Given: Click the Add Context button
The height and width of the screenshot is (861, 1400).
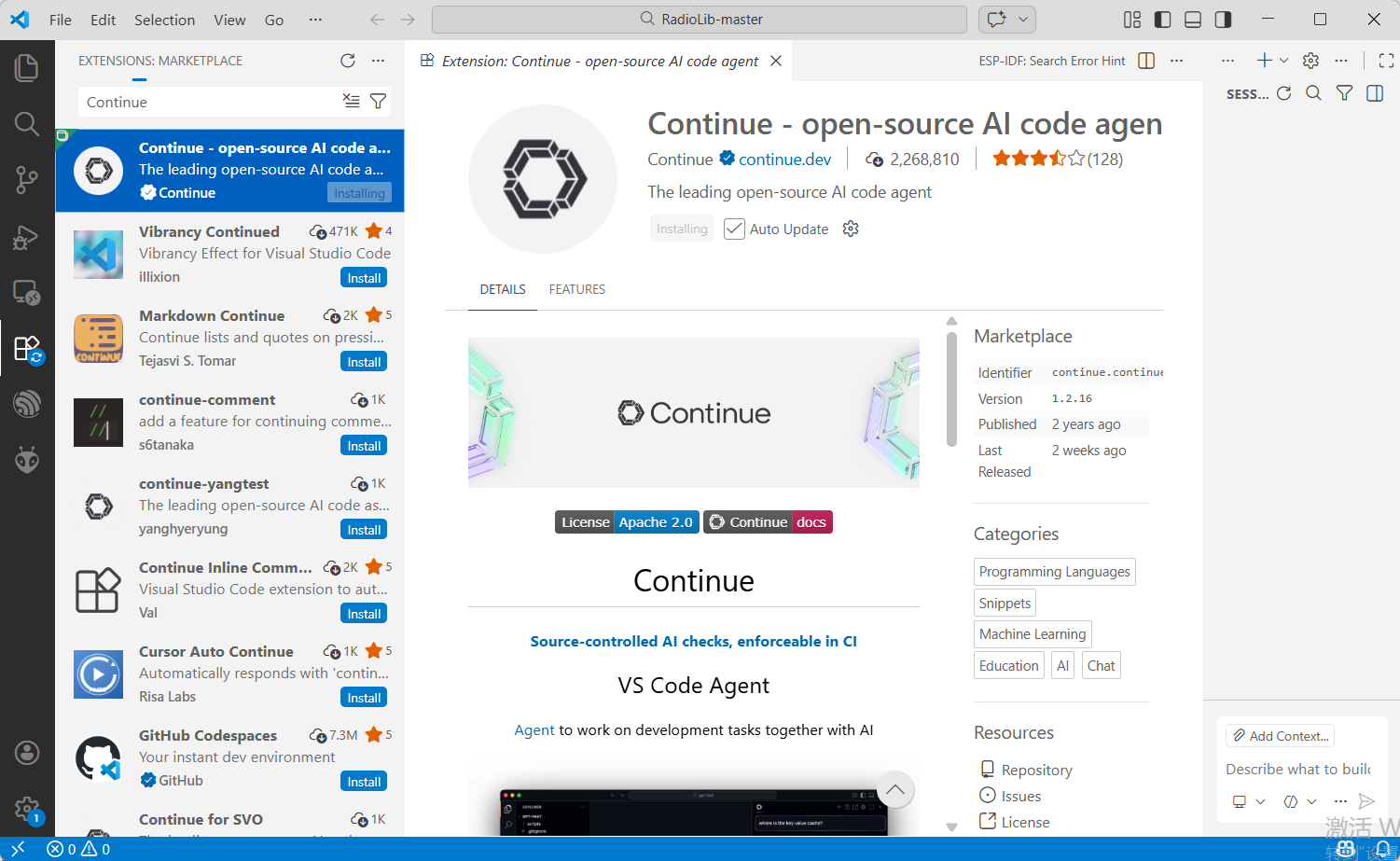Looking at the screenshot, I should click(x=1280, y=736).
